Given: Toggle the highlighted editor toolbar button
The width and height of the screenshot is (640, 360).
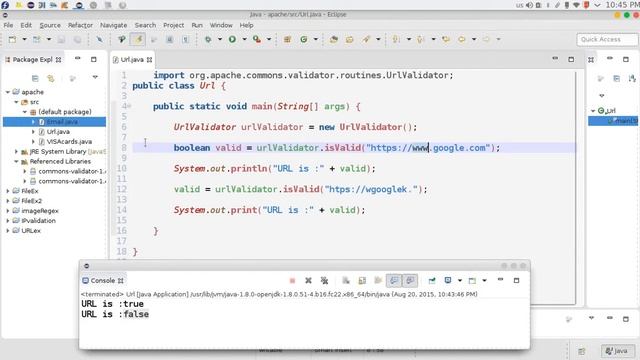Looking at the screenshot, I should click(x=138, y=40).
